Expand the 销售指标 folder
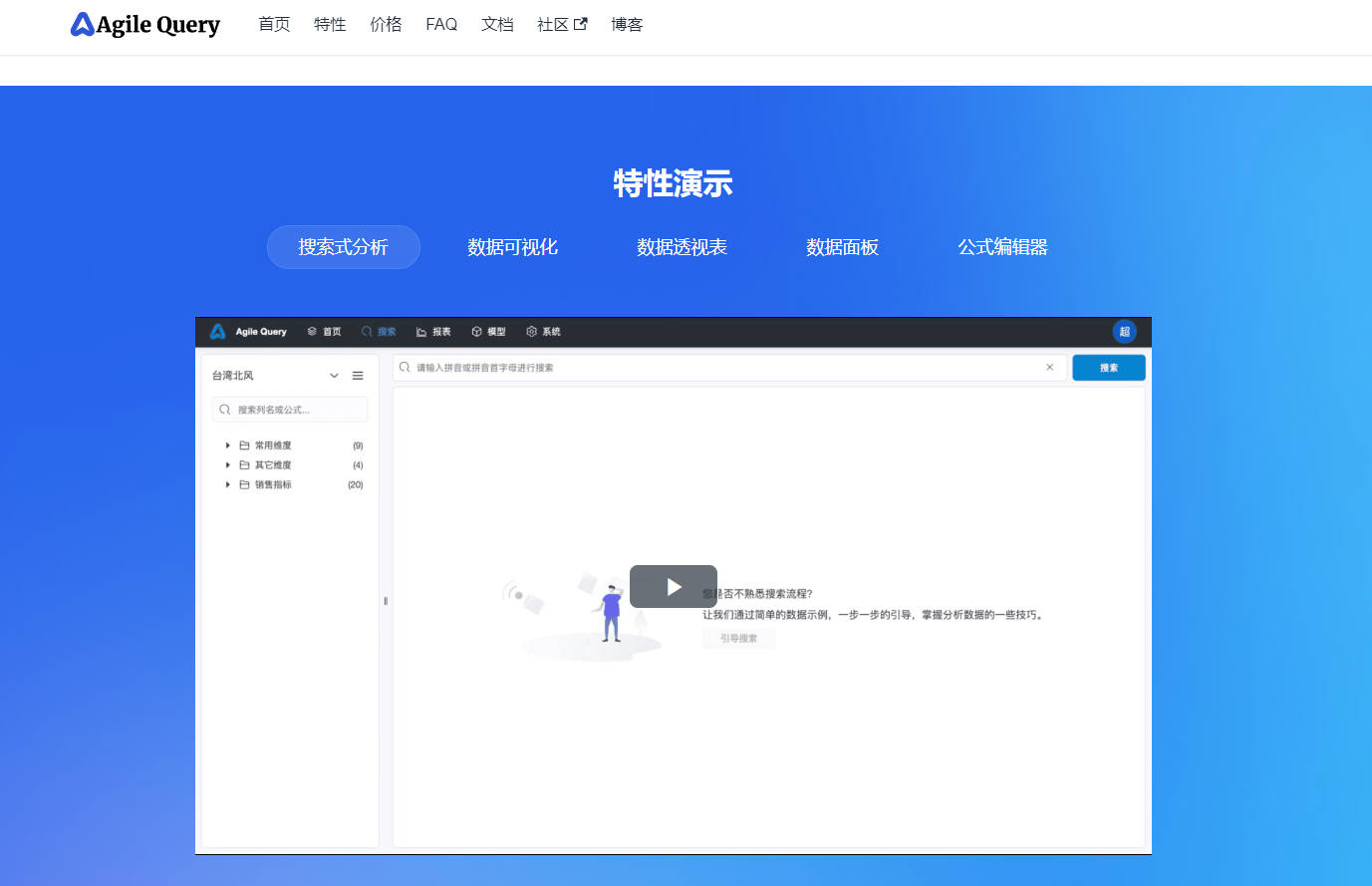 point(228,485)
